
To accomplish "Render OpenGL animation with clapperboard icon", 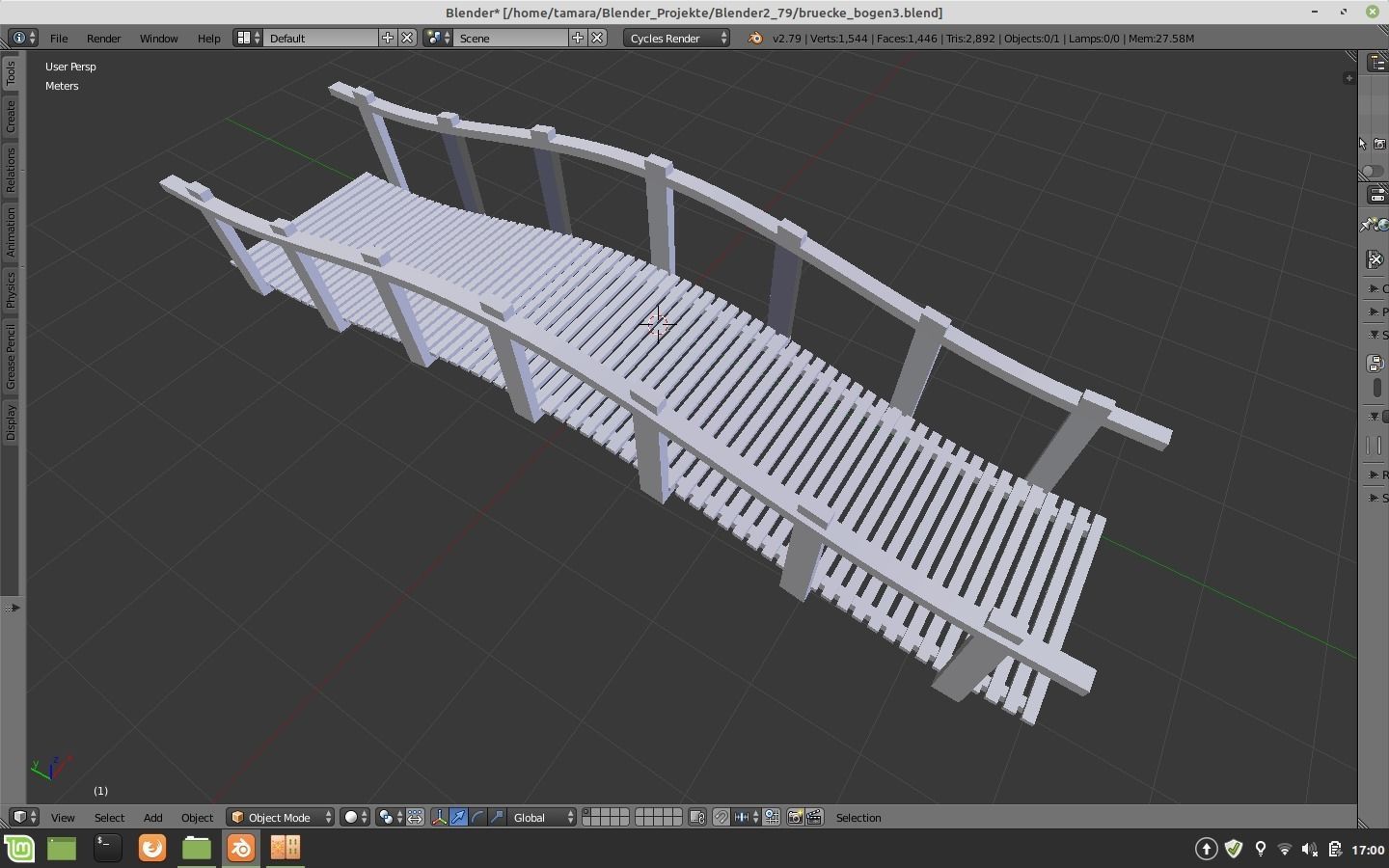I will click(814, 817).
